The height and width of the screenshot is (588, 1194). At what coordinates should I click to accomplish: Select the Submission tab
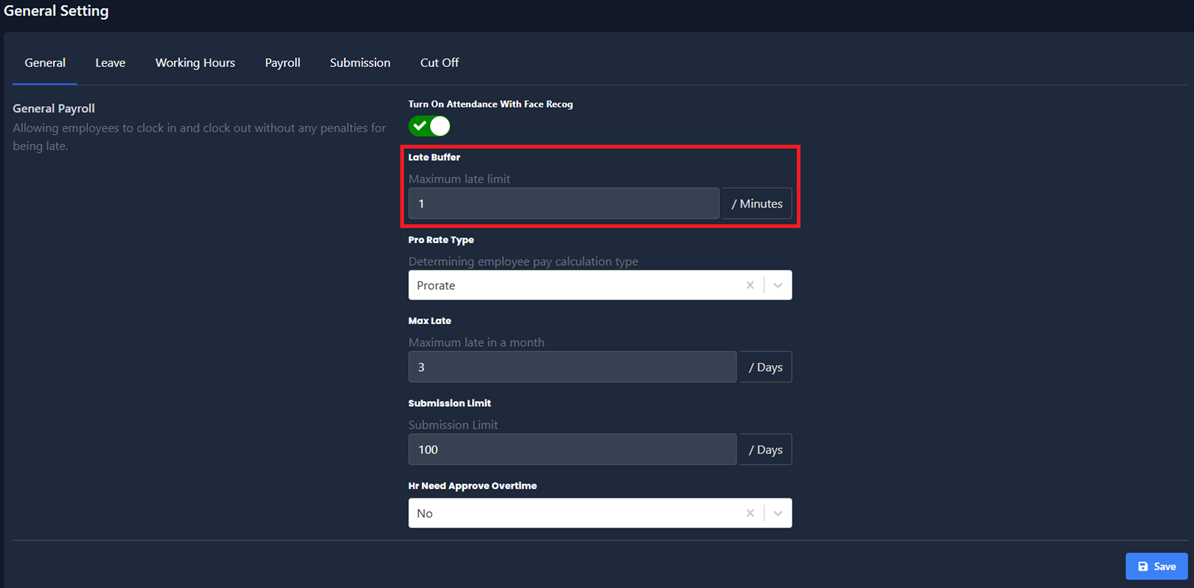click(x=360, y=62)
